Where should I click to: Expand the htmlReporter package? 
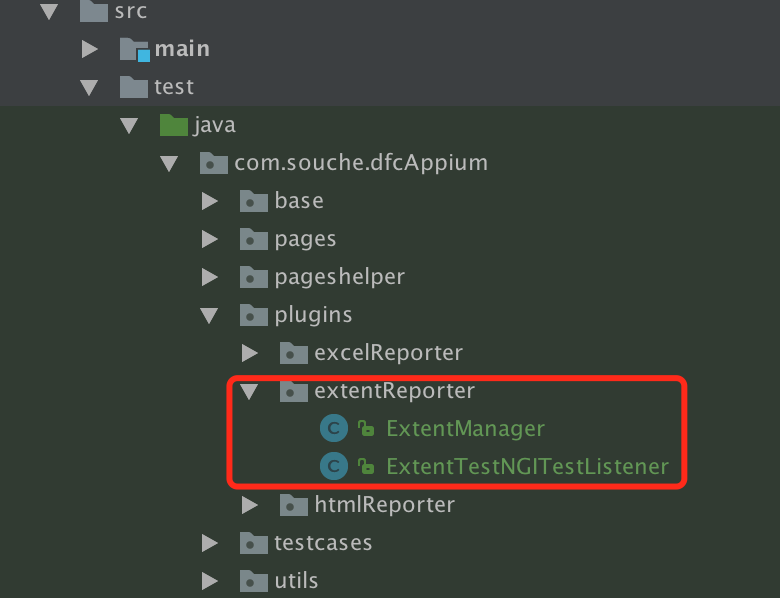coord(249,505)
